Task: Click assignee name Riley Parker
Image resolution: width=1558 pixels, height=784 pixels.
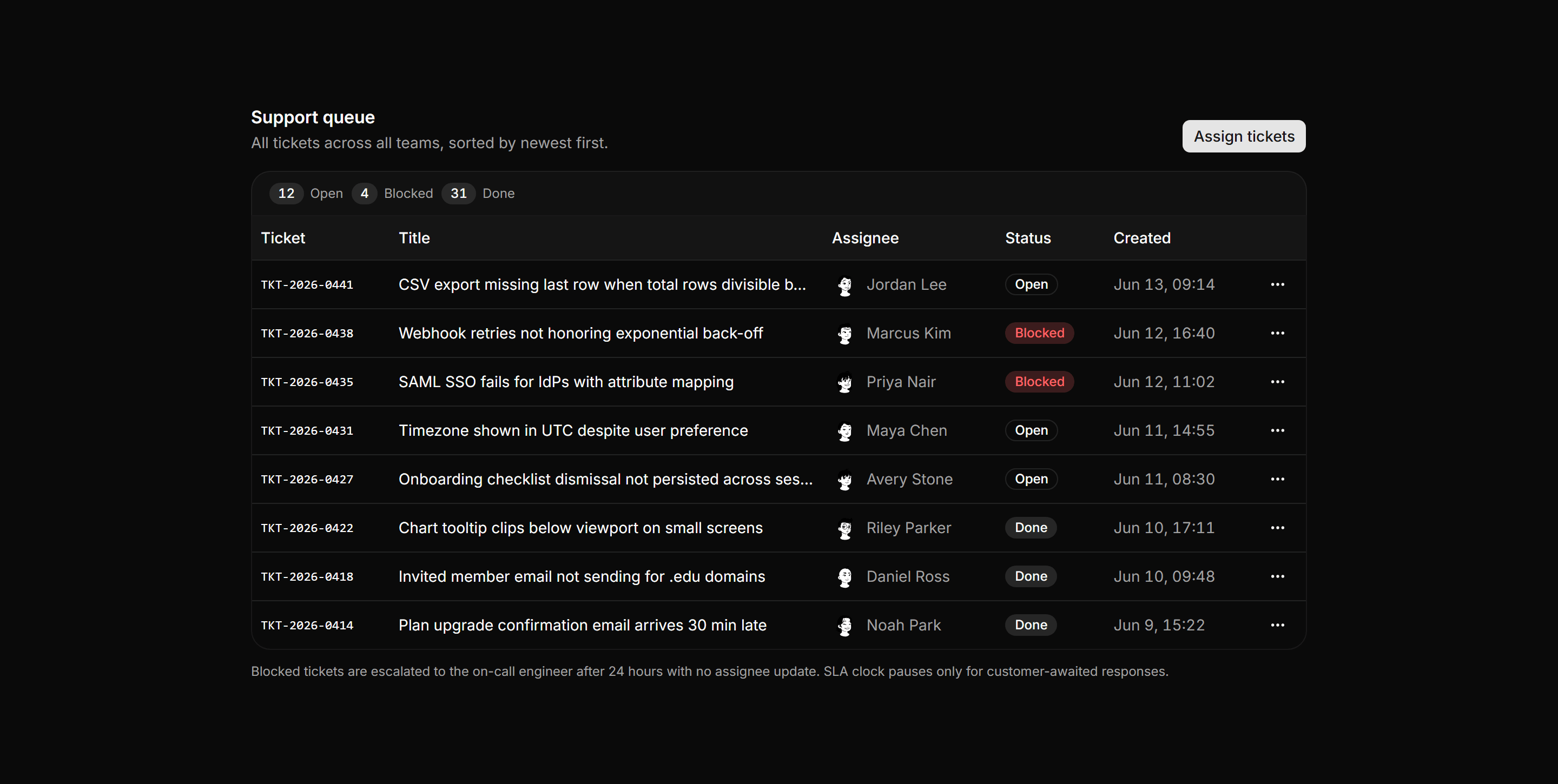Action: pyautogui.click(x=909, y=528)
